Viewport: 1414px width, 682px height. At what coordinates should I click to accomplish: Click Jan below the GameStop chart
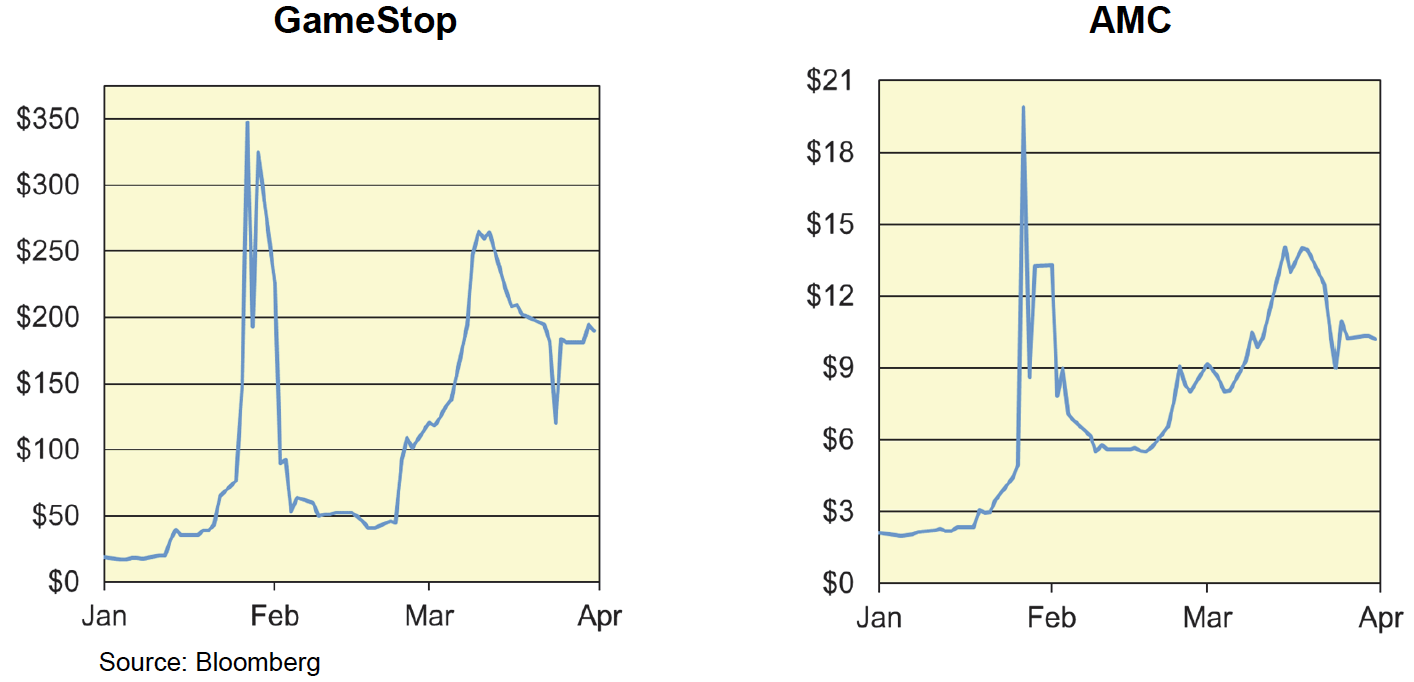click(x=104, y=616)
